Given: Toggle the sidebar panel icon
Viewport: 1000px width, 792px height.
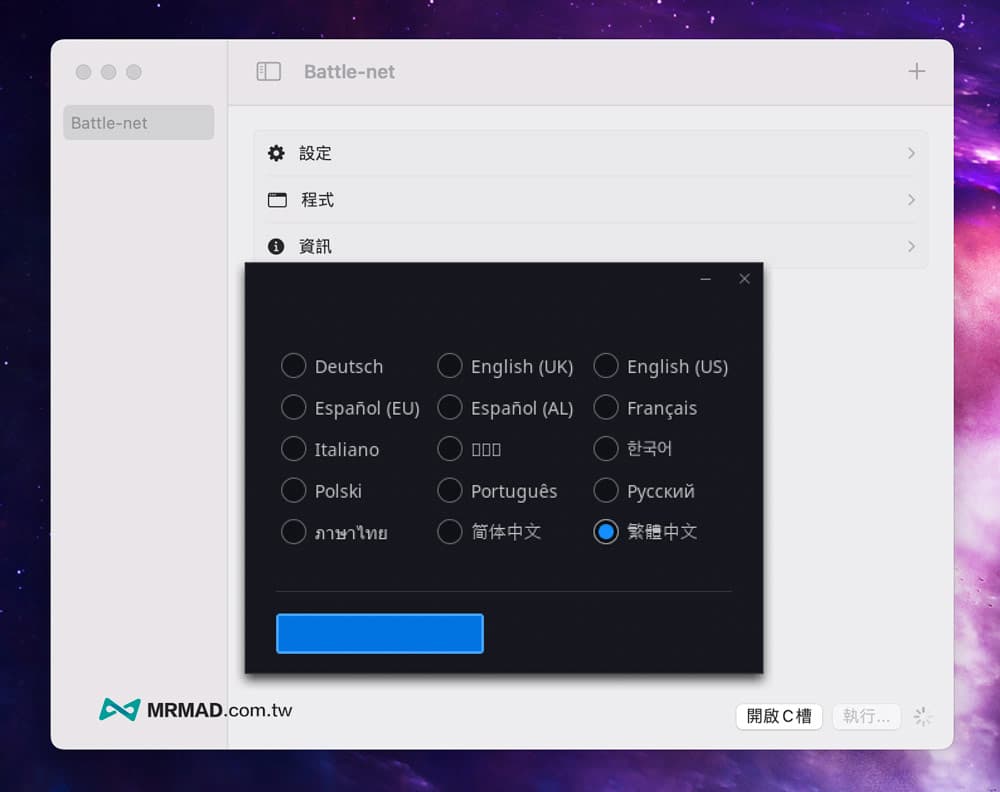Looking at the screenshot, I should point(268,72).
